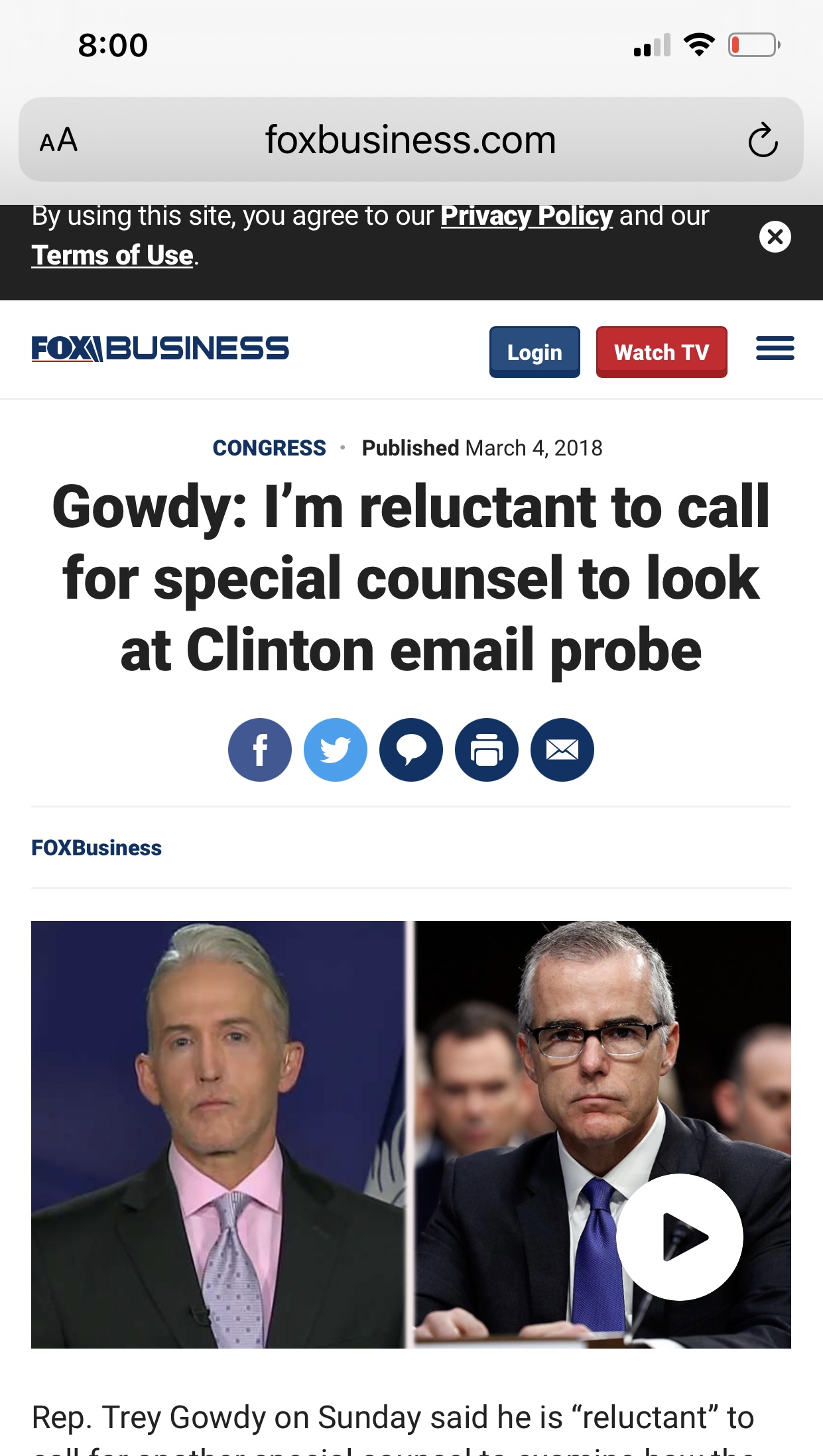Open the comments bubble icon
This screenshot has height=1456, width=823.
click(411, 750)
